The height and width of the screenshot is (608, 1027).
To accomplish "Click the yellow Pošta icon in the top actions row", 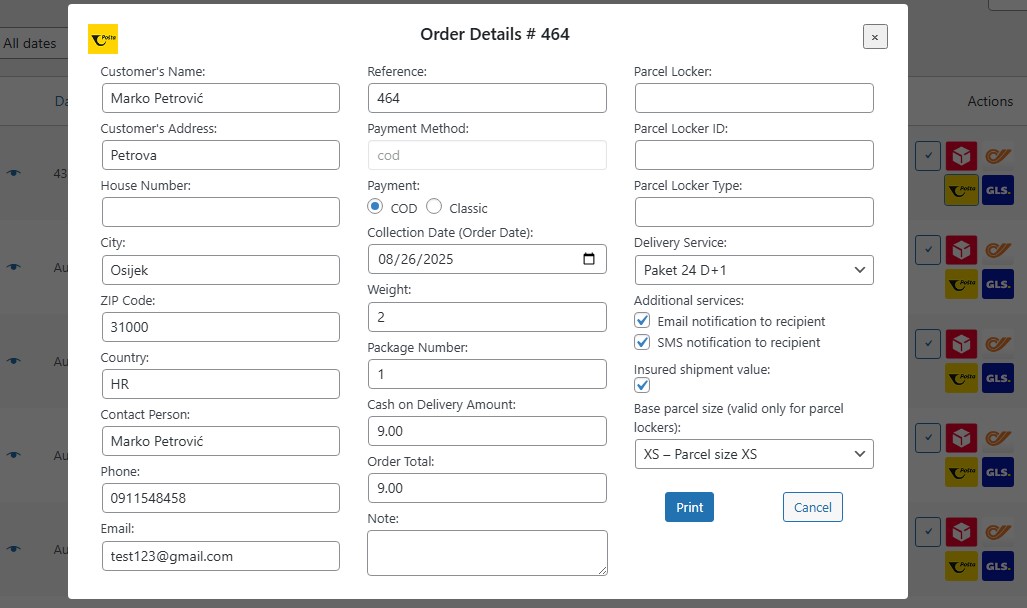I will click(961, 190).
